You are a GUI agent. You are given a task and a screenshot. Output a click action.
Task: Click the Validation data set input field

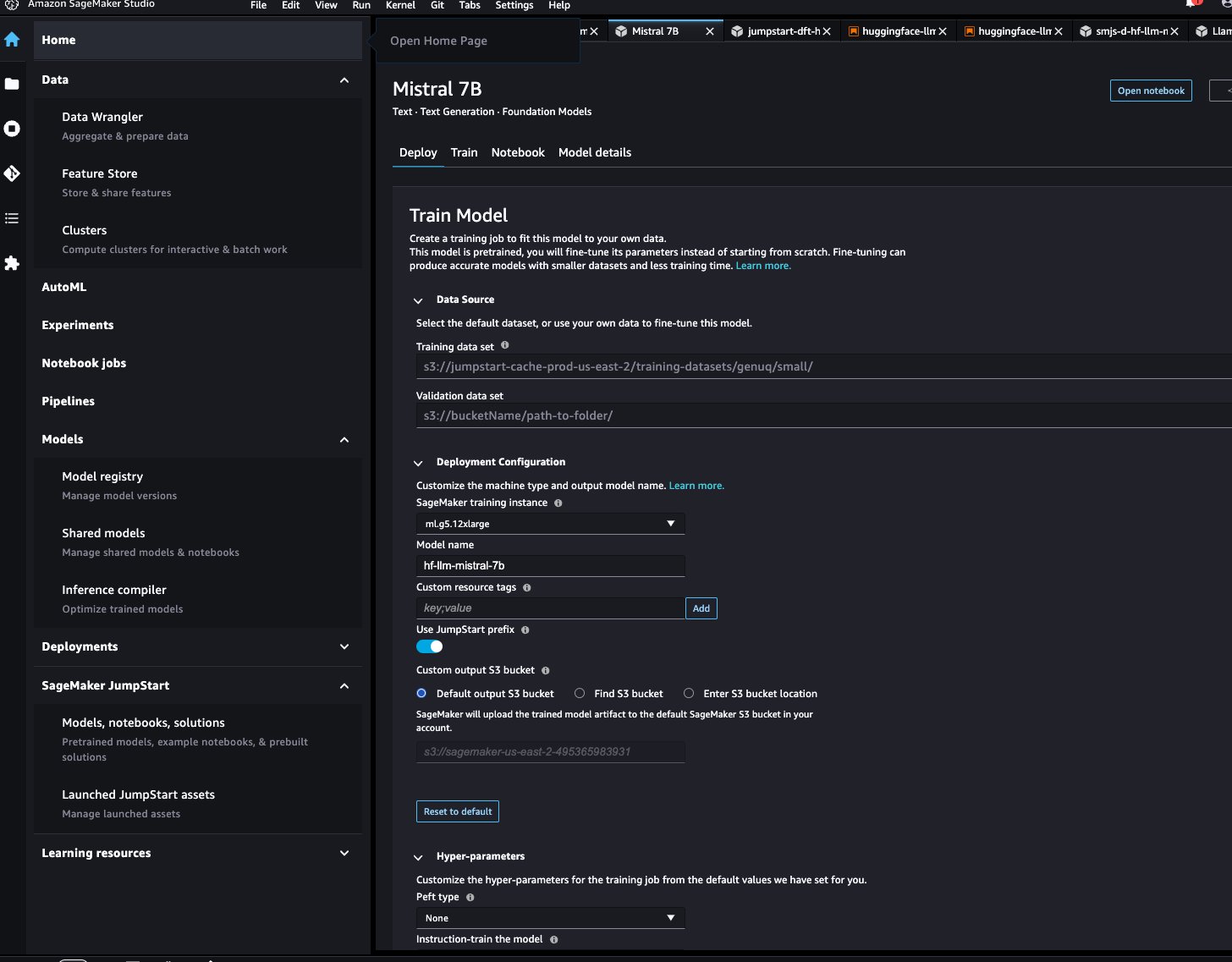click(824, 415)
